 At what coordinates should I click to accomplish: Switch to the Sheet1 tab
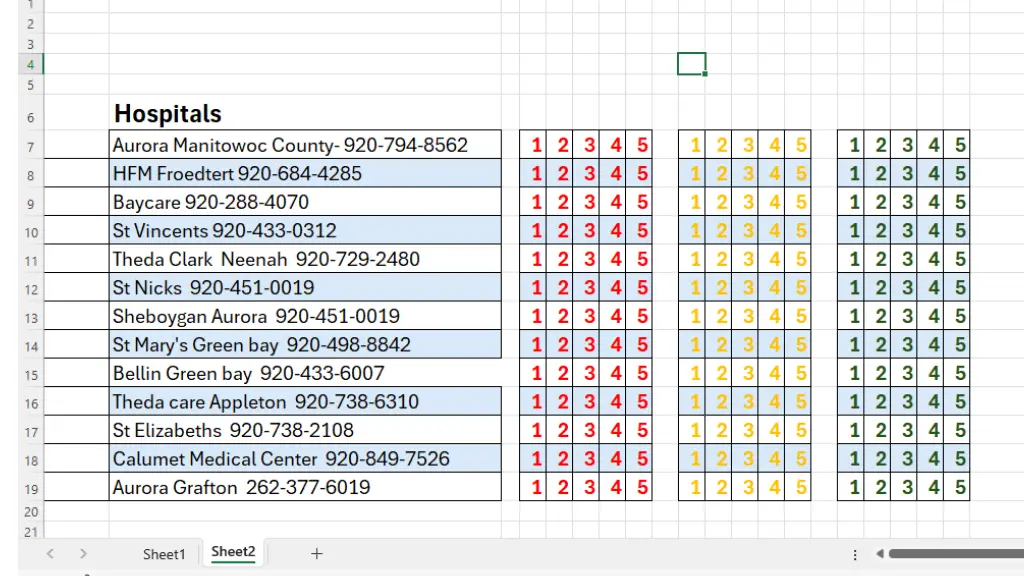pos(164,554)
